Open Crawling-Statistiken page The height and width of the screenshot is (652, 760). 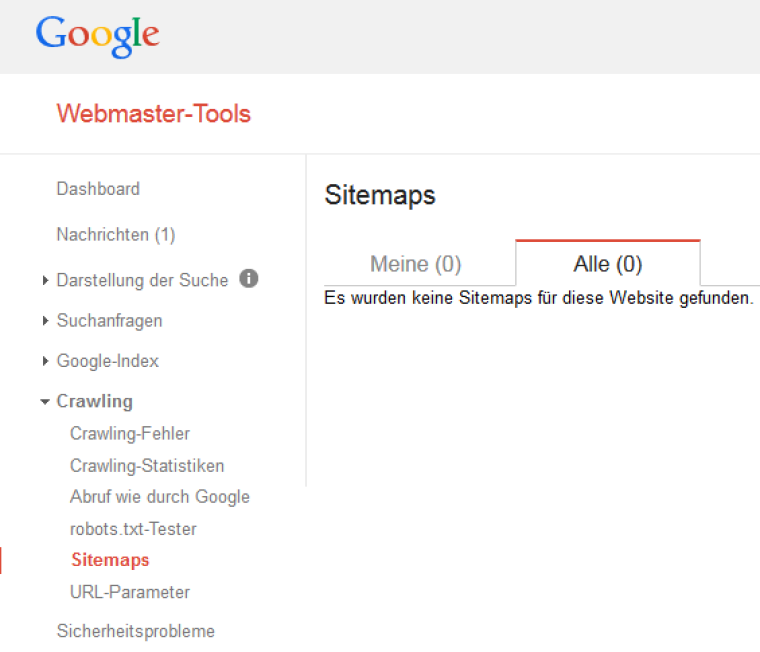click(147, 466)
